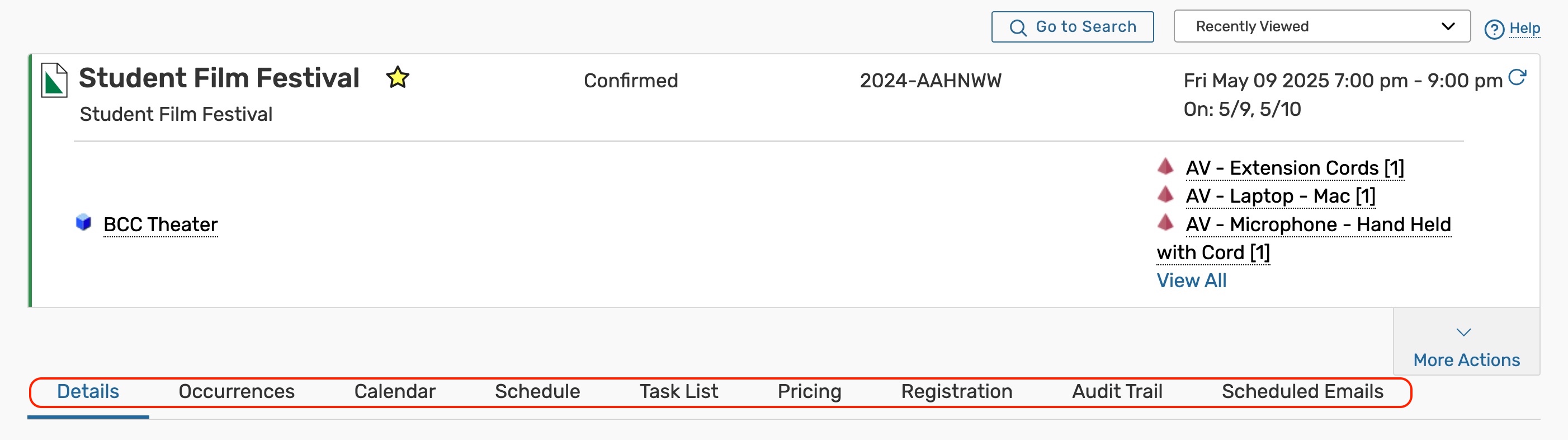1568x440 pixels.
Task: Click View All resources link
Action: [x=1191, y=280]
